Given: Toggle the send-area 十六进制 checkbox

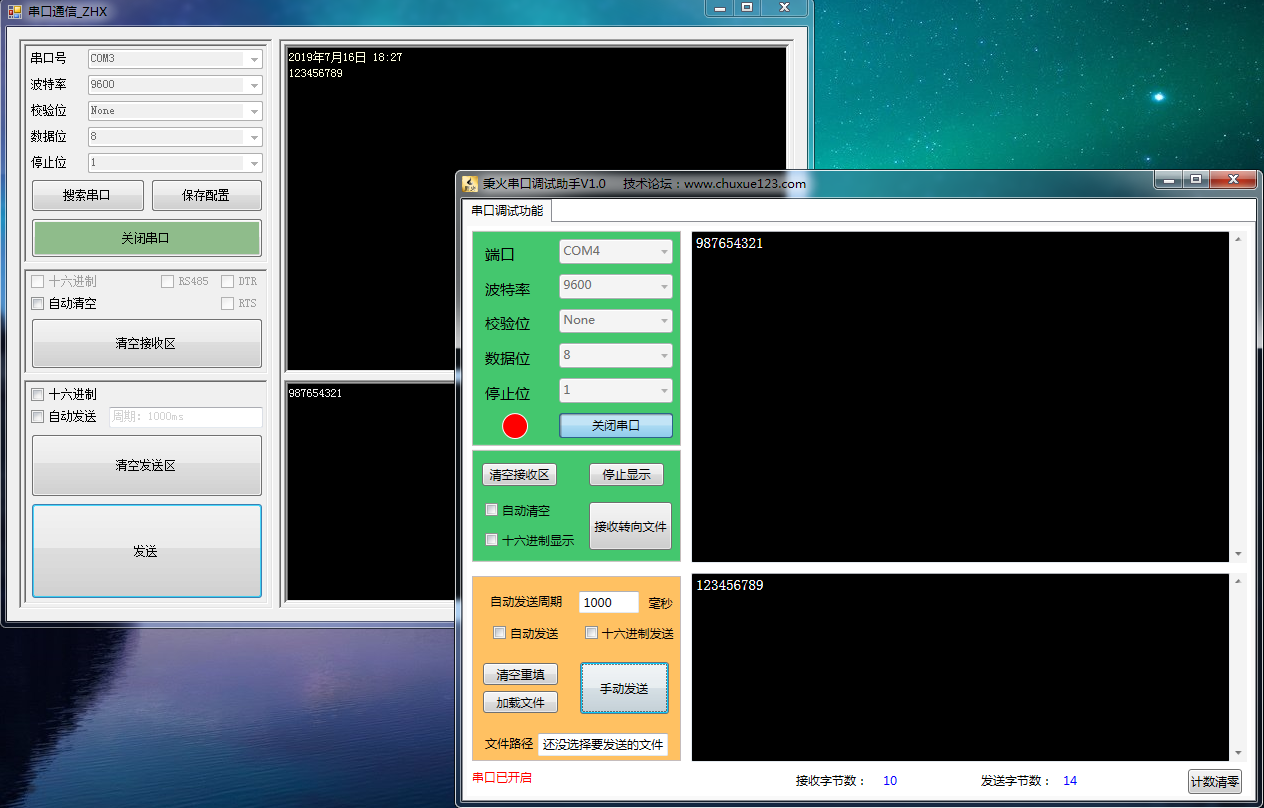Looking at the screenshot, I should click(38, 394).
